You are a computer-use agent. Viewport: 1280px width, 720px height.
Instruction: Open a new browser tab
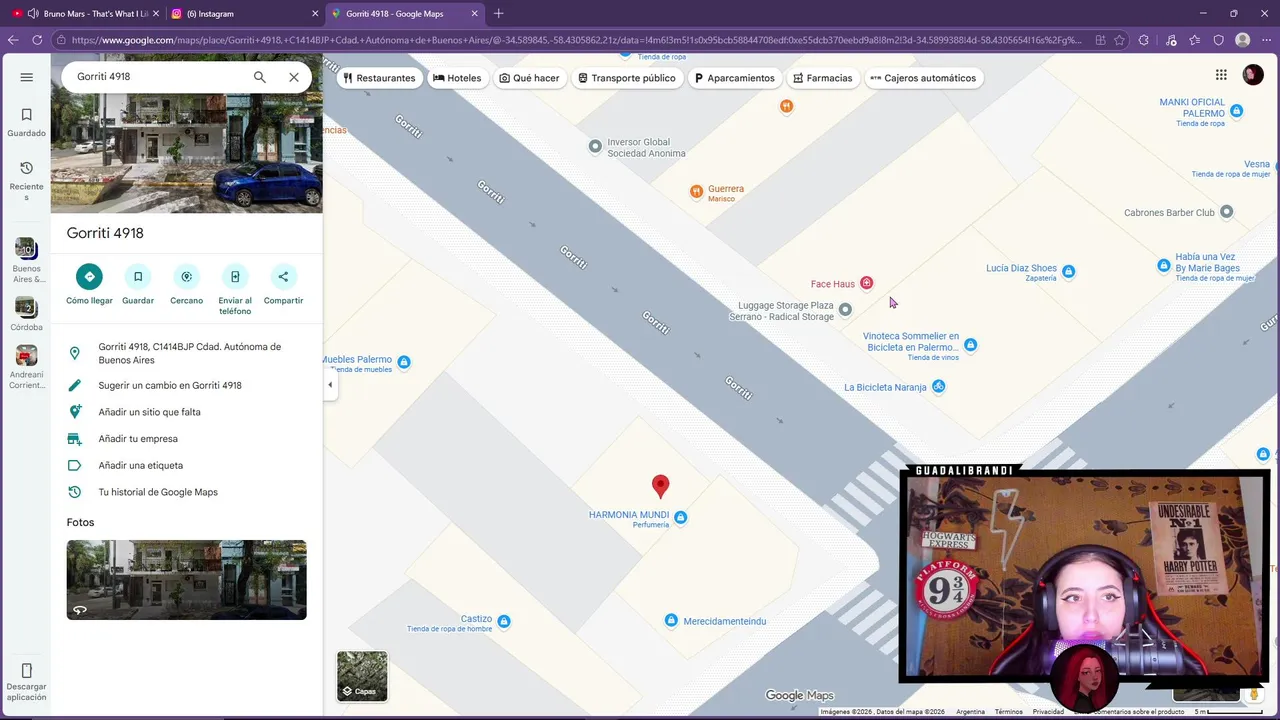[x=499, y=14]
